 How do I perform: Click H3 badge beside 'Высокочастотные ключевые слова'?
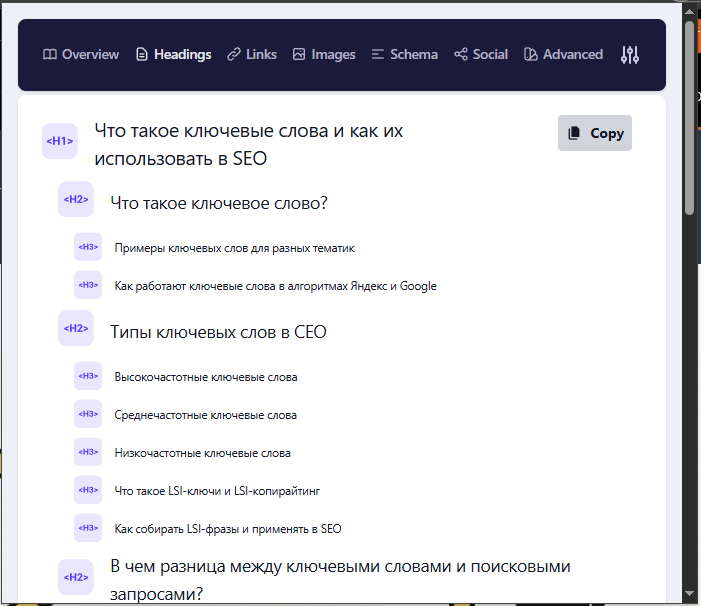88,376
